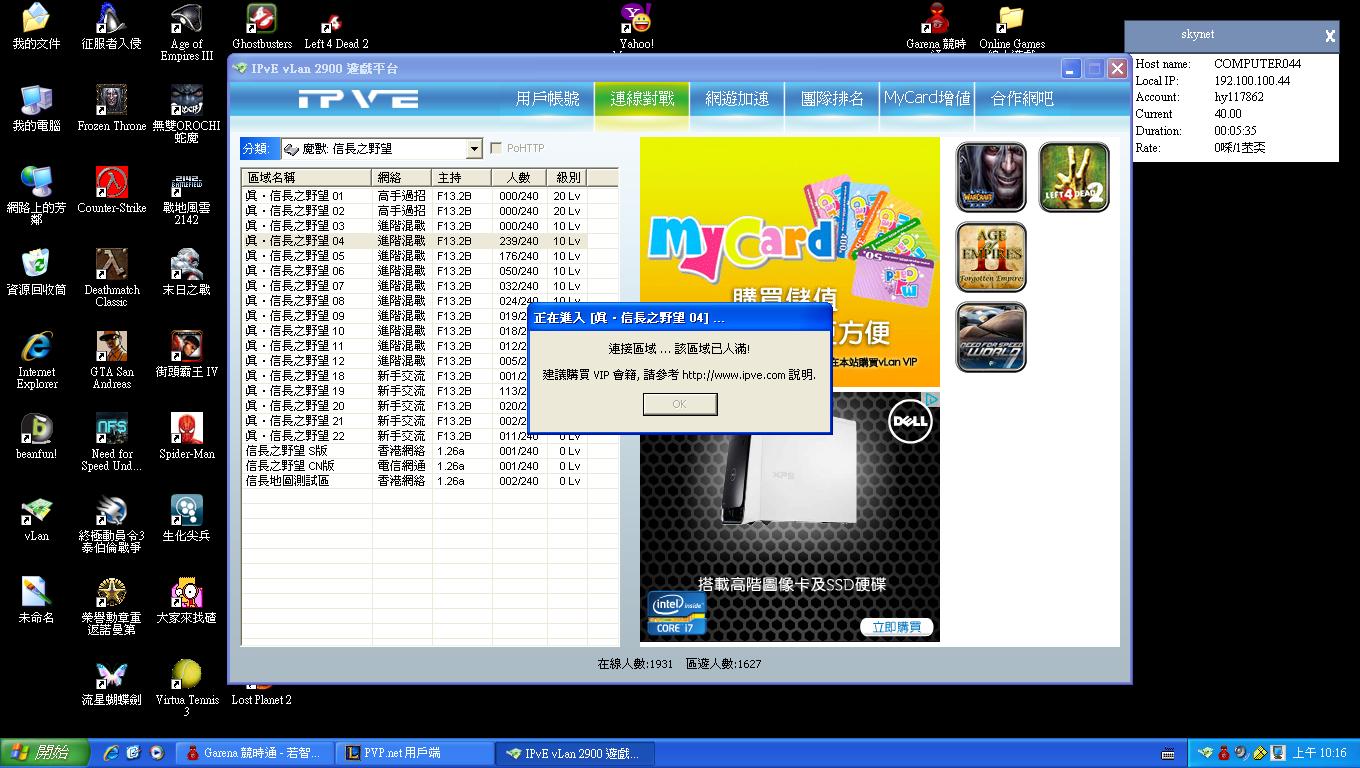Open the Left 4 Dead 2 game tile
Image resolution: width=1360 pixels, height=768 pixels.
(x=1074, y=177)
